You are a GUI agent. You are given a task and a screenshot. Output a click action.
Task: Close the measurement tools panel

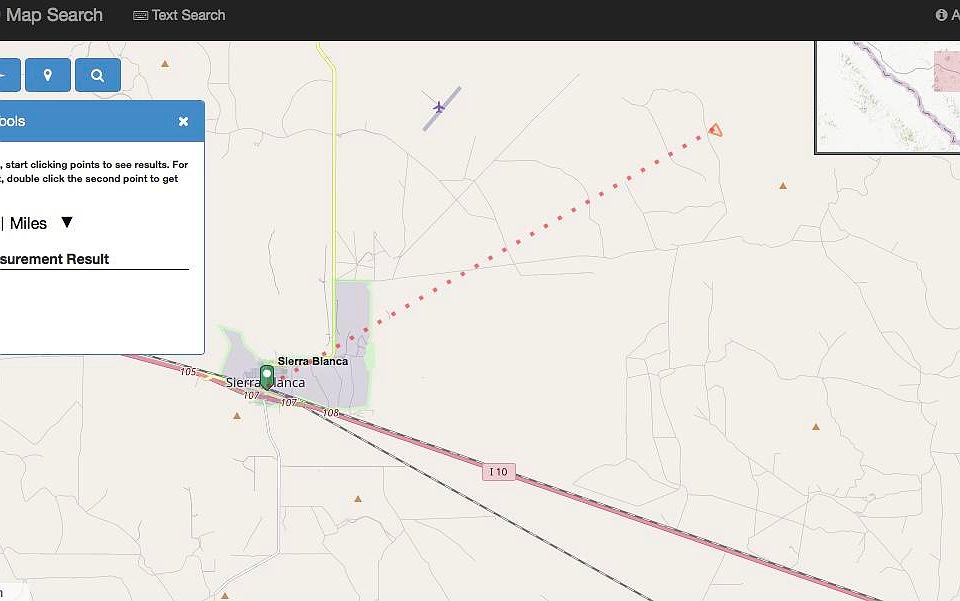(x=183, y=121)
